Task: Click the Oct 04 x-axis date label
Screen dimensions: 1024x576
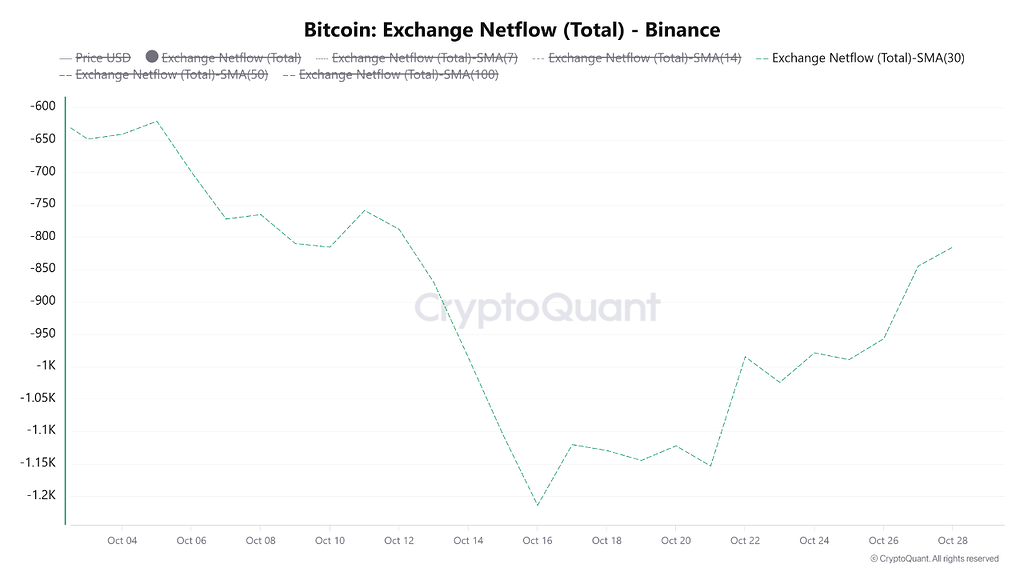Action: coord(121,541)
